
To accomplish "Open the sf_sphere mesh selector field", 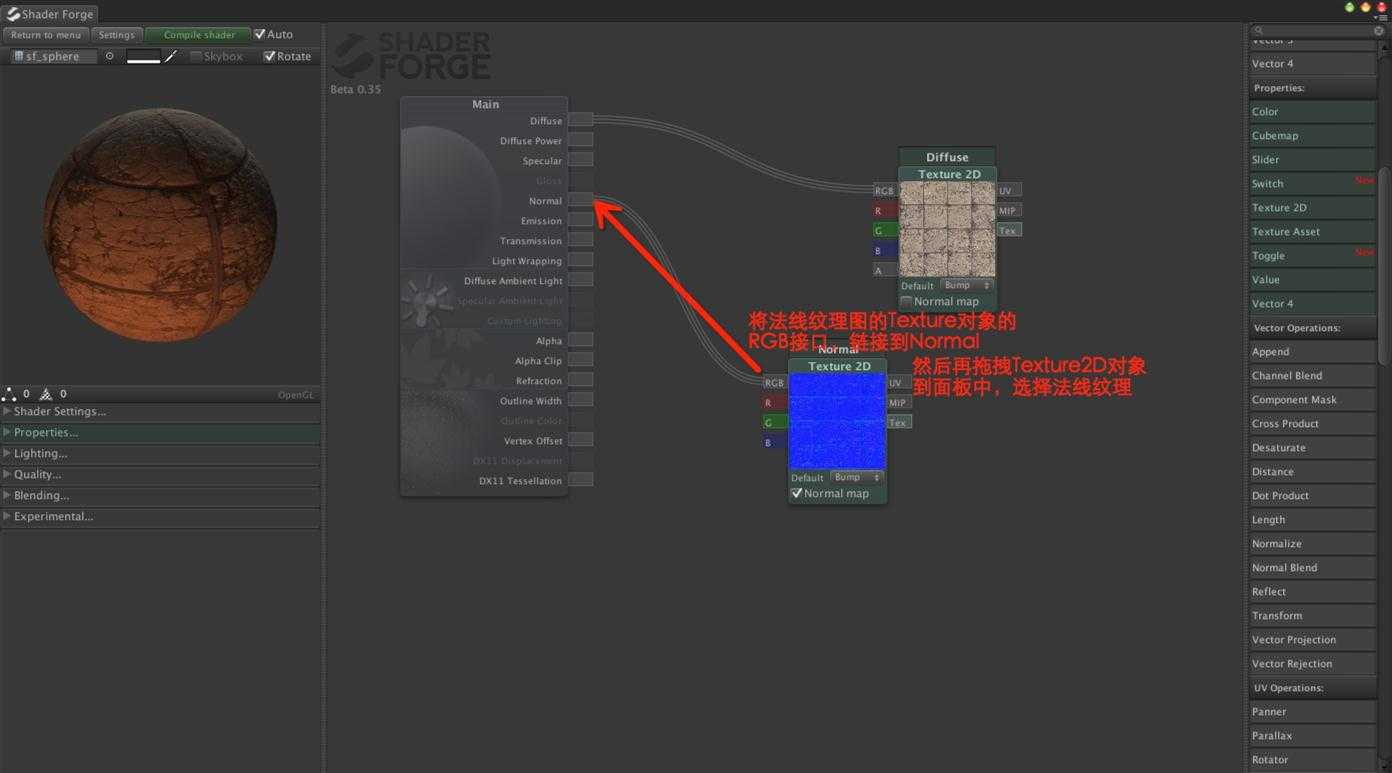I will click(x=54, y=57).
